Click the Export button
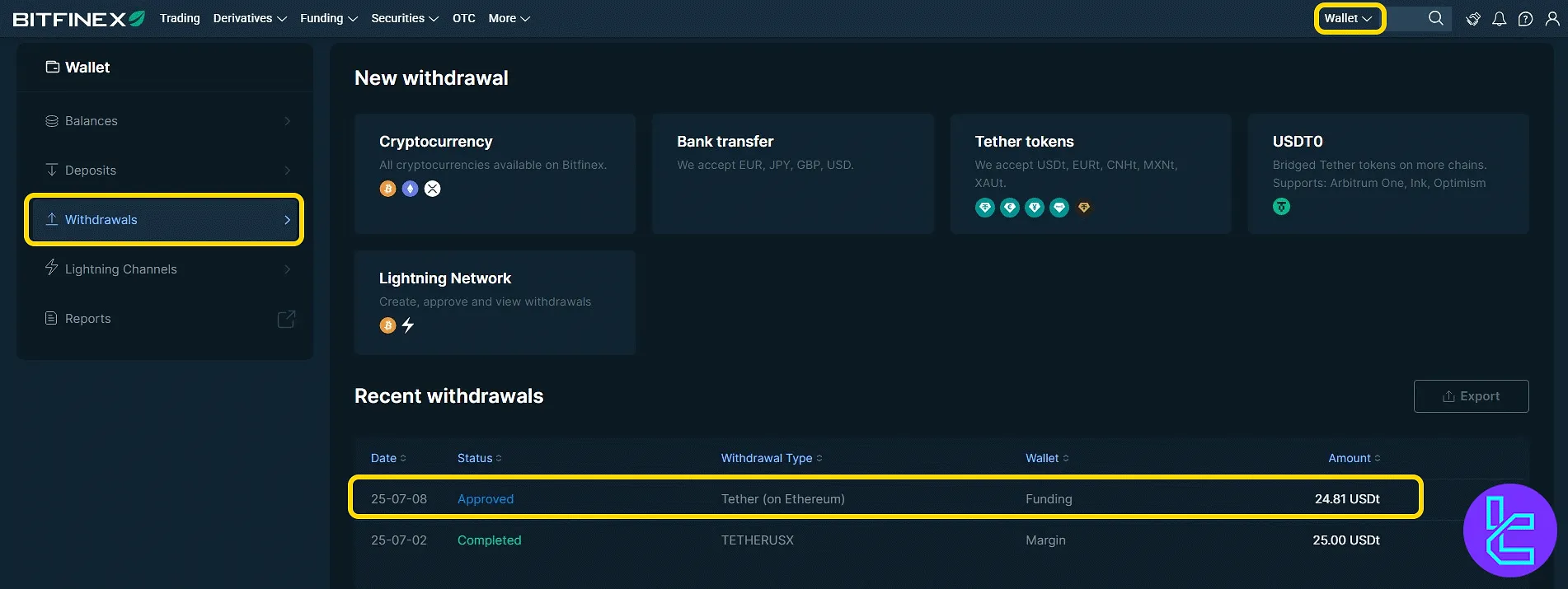Image resolution: width=1568 pixels, height=589 pixels. [1472, 396]
